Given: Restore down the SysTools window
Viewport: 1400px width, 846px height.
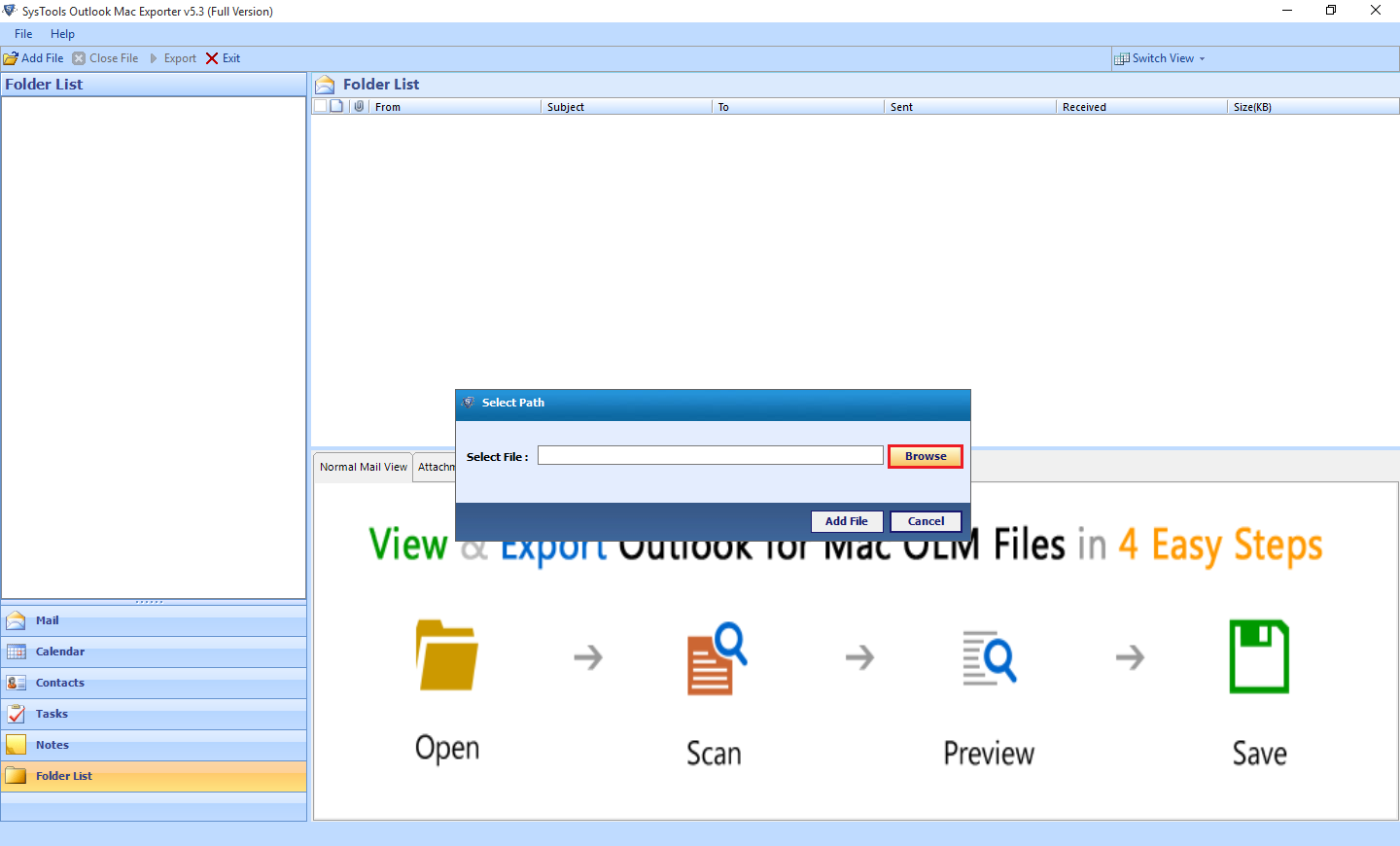Looking at the screenshot, I should (1331, 11).
